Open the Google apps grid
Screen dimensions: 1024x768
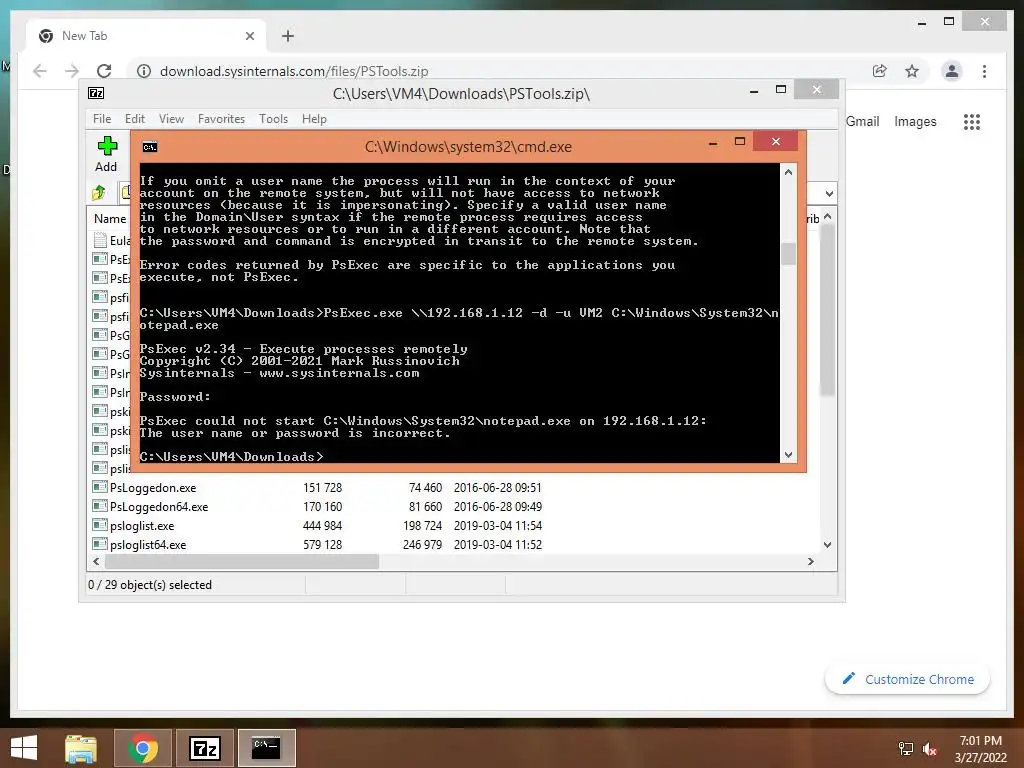coord(972,121)
